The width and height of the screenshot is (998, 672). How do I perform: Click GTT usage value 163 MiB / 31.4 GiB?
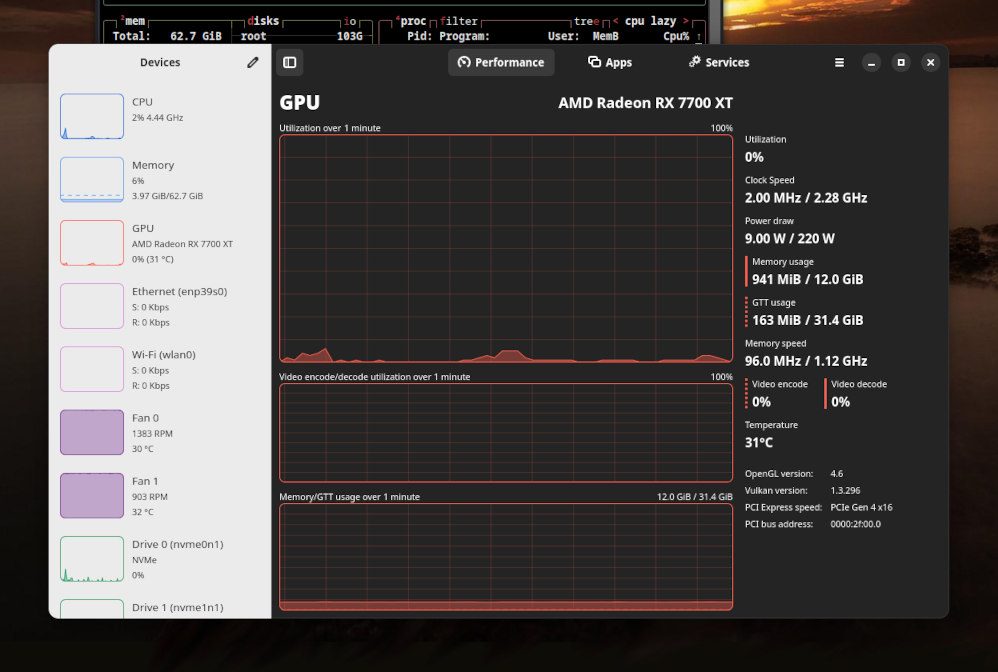point(808,320)
